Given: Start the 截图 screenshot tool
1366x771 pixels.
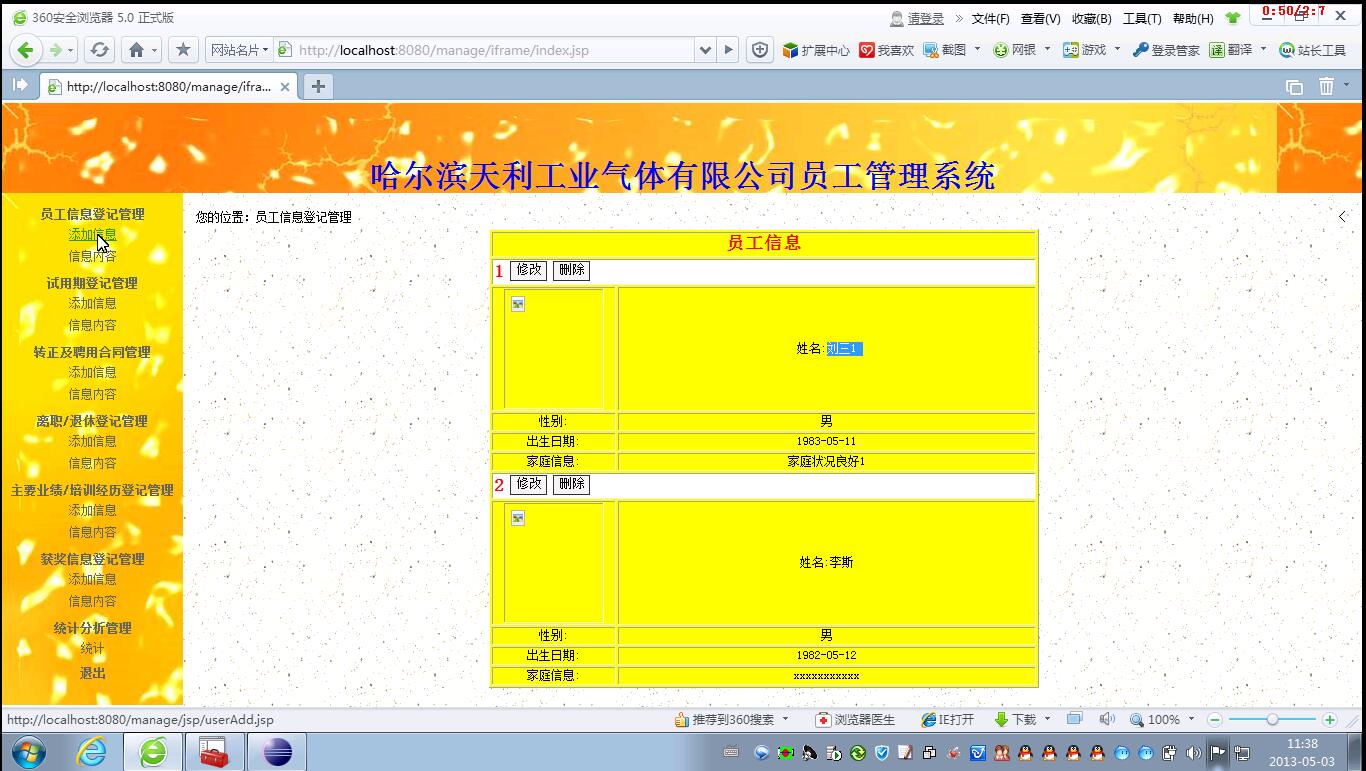Looking at the screenshot, I should pyautogui.click(x=946, y=50).
